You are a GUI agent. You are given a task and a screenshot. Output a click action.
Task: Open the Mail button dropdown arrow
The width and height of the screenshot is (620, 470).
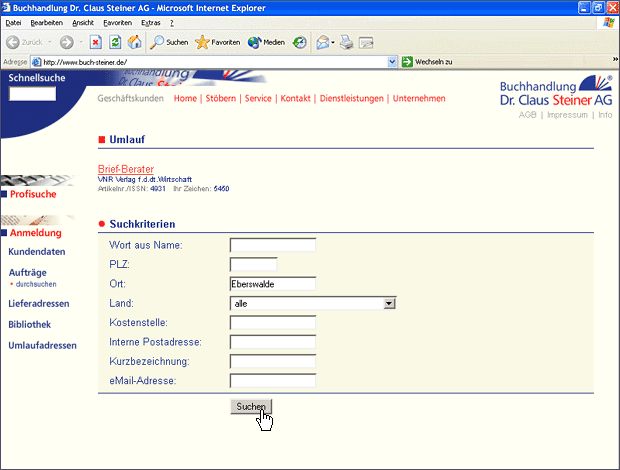[333, 42]
